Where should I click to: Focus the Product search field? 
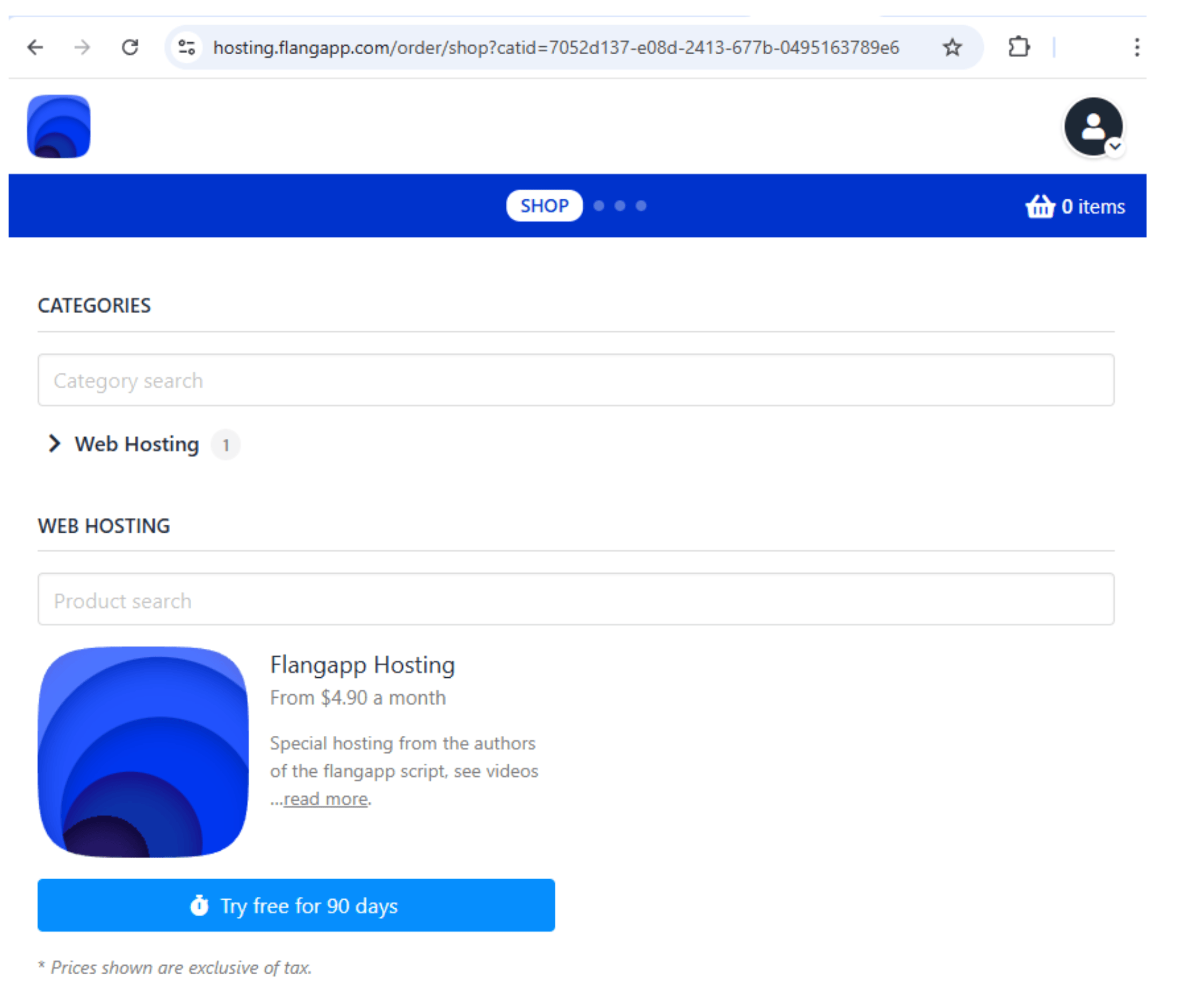coord(576,600)
